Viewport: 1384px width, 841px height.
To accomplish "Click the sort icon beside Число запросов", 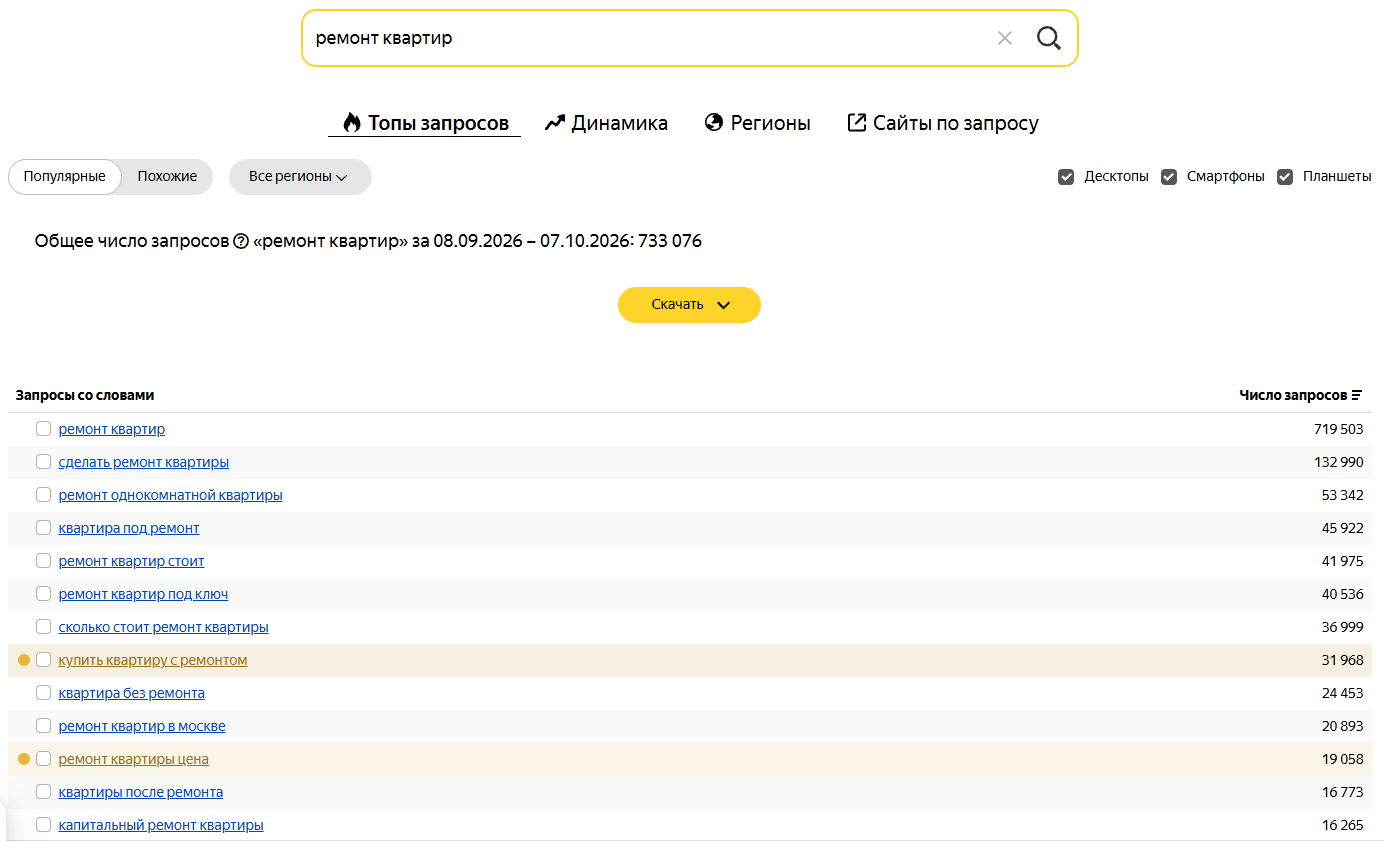I will (1357, 395).
